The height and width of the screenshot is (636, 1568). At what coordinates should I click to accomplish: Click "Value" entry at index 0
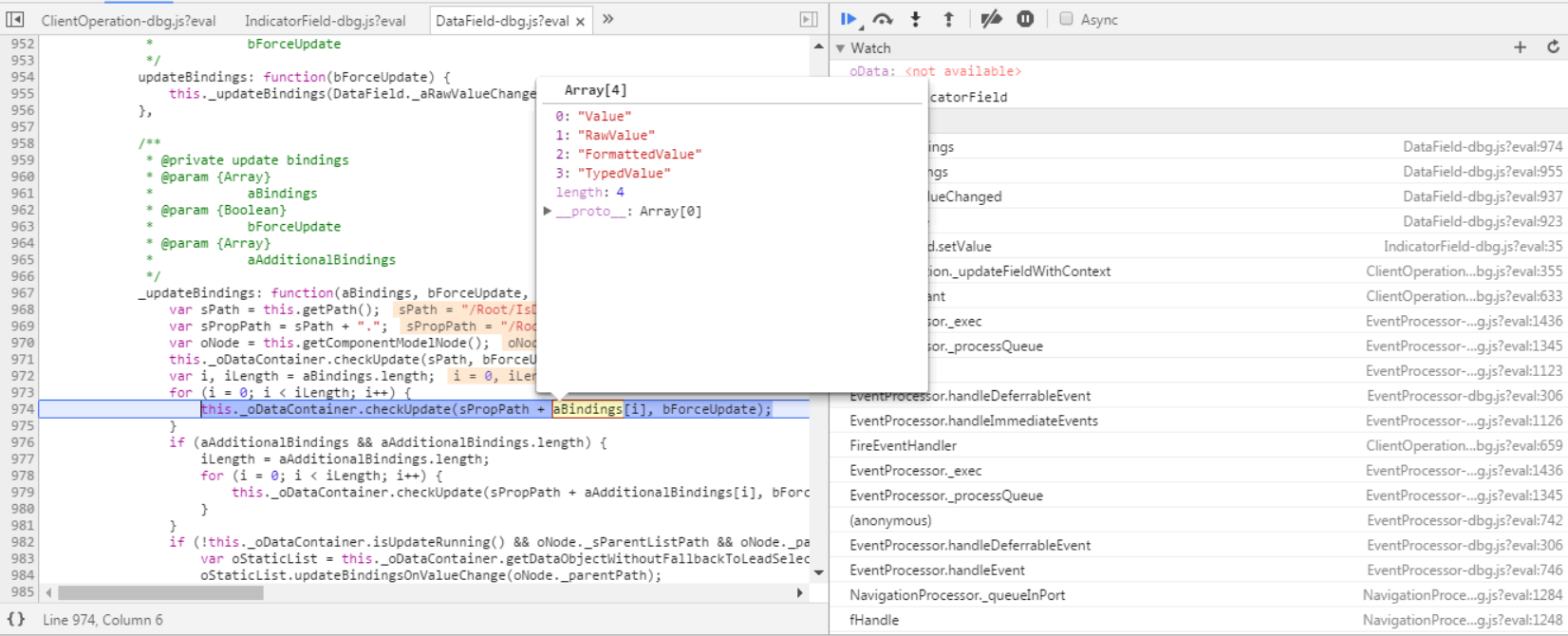[593, 116]
